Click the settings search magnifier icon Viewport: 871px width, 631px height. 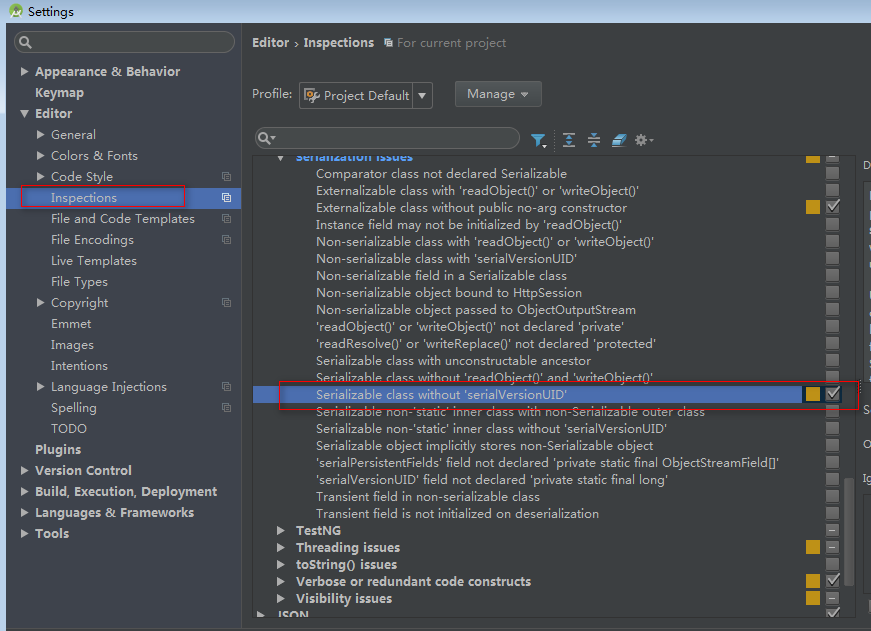[25, 42]
